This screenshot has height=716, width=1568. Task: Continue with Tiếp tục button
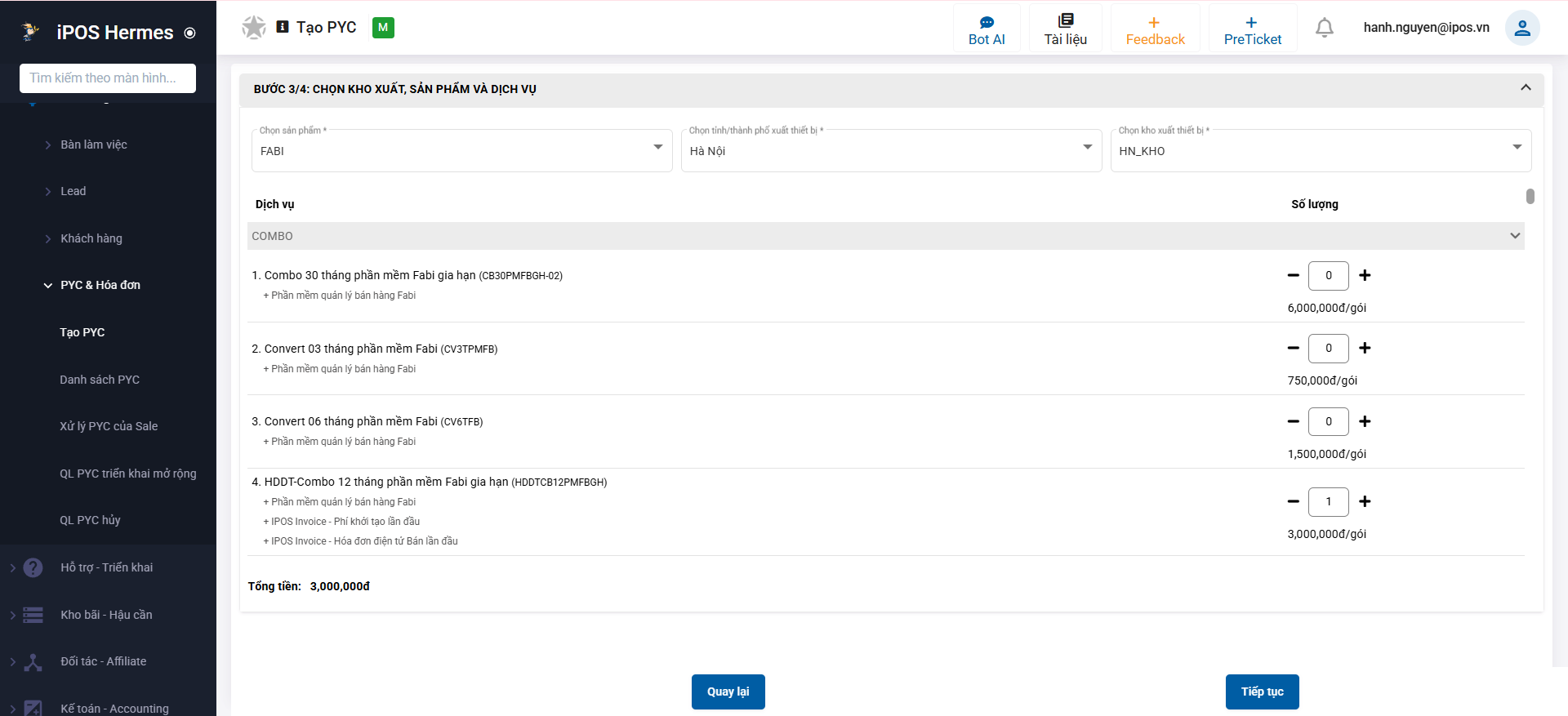[1263, 692]
